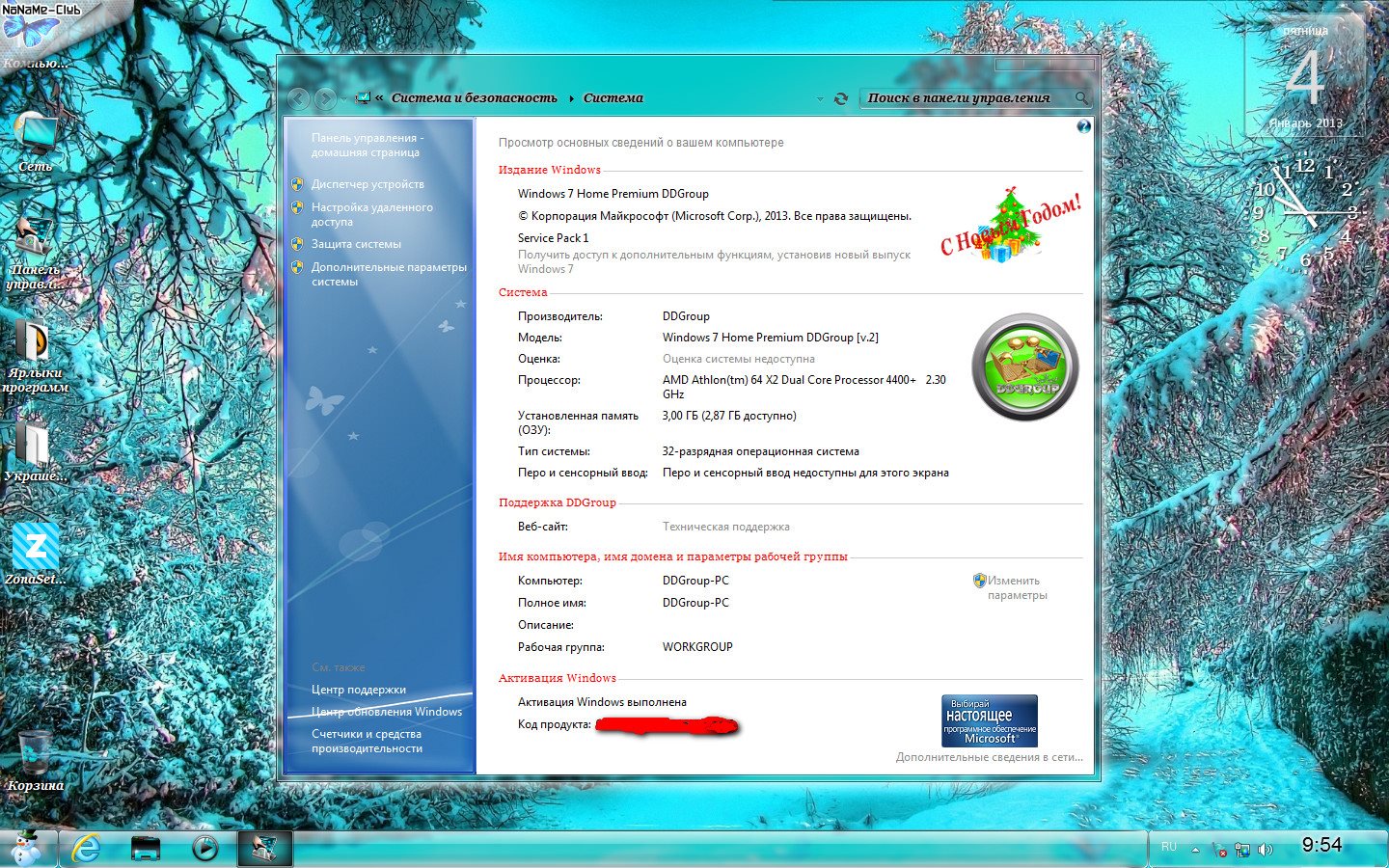Click the DDGroup green round logo
Viewport: 1389px width, 868px height.
1025,366
